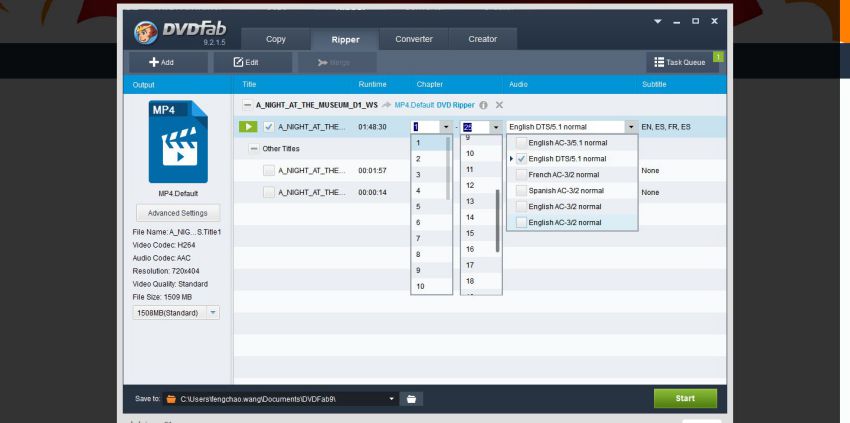Switch to the Copy tab
The image size is (850, 423).
276,39
